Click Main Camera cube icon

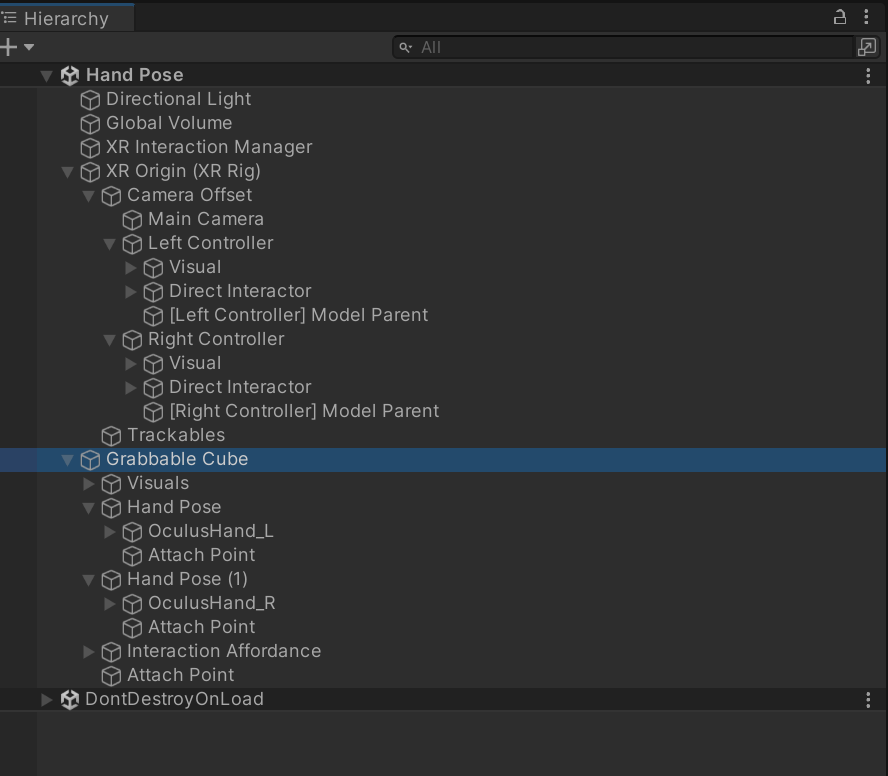[x=132, y=220]
